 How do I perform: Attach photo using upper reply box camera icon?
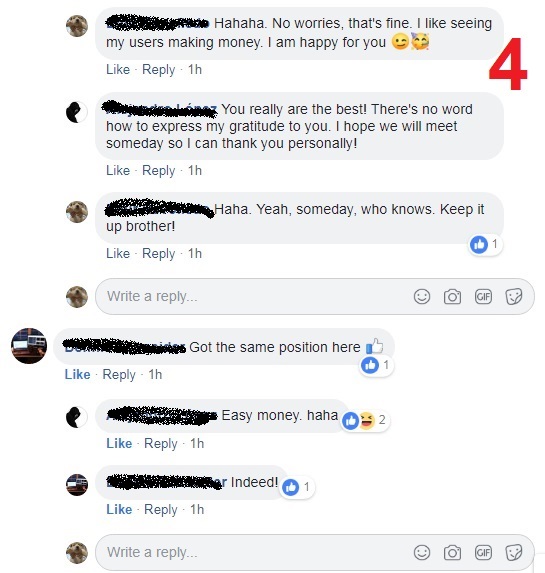(452, 296)
